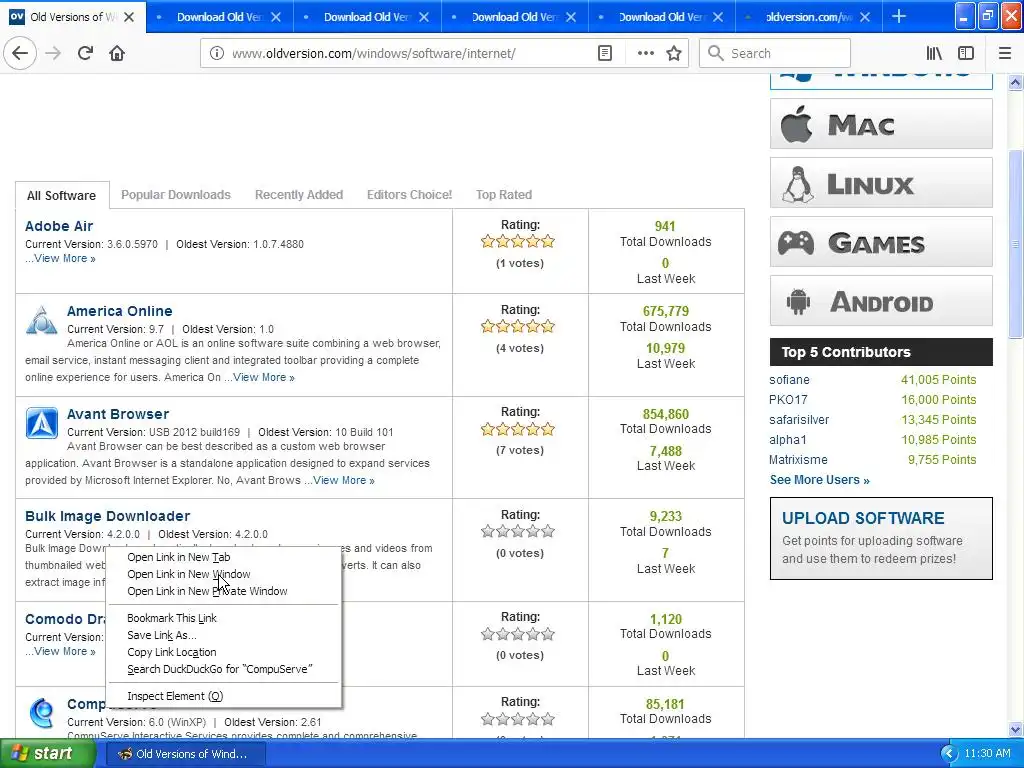The width and height of the screenshot is (1024, 768).
Task: Click the forward navigation arrow
Action: (x=53, y=53)
